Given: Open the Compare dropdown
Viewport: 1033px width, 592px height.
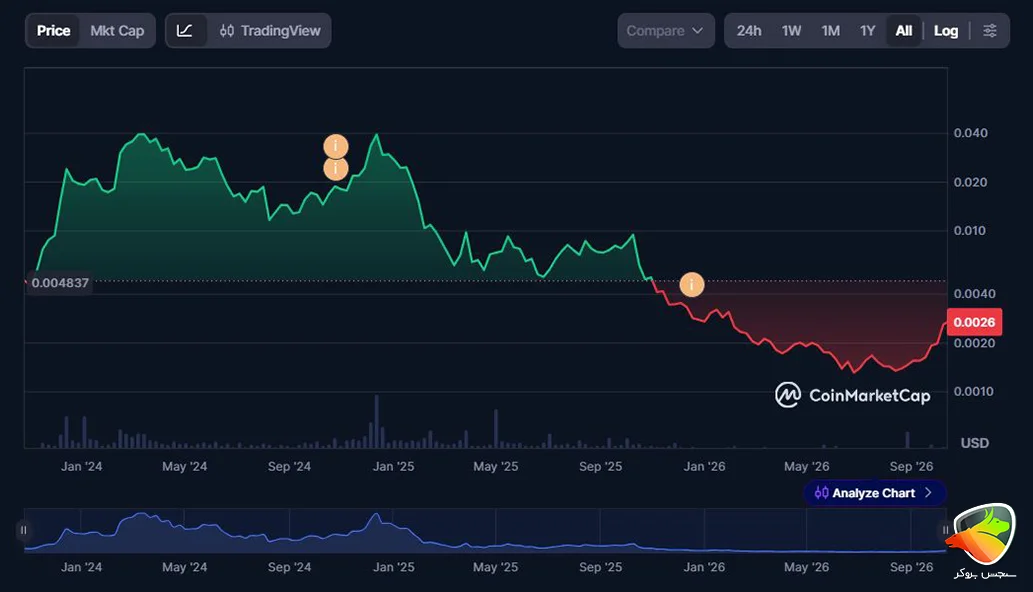Looking at the screenshot, I should [x=665, y=31].
